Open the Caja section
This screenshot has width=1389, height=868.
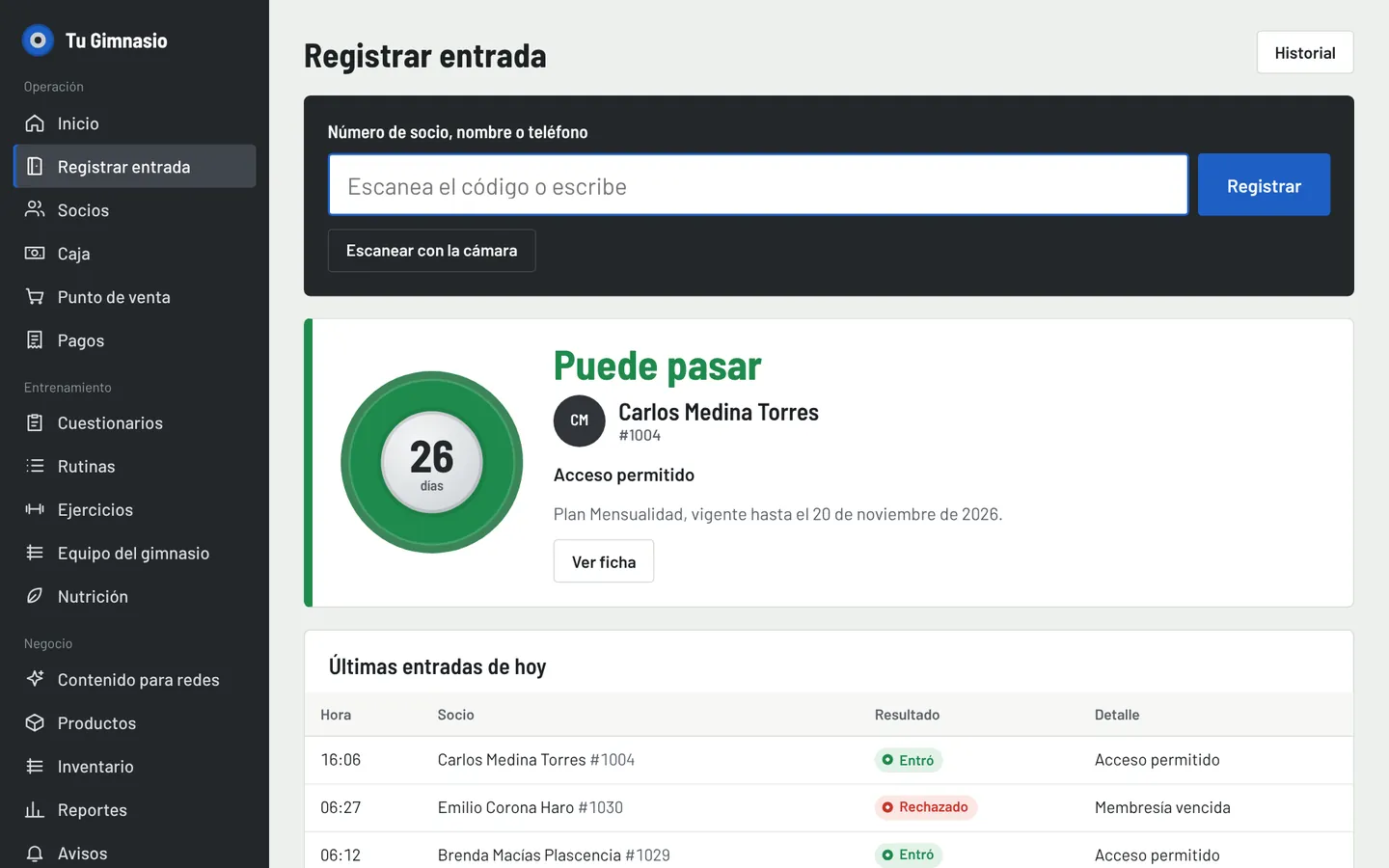click(x=135, y=254)
